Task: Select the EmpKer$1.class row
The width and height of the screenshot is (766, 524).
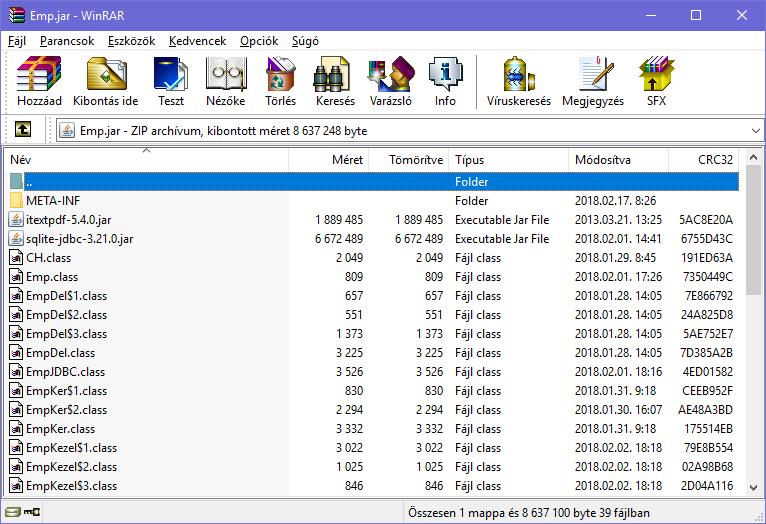Action: pos(374,391)
